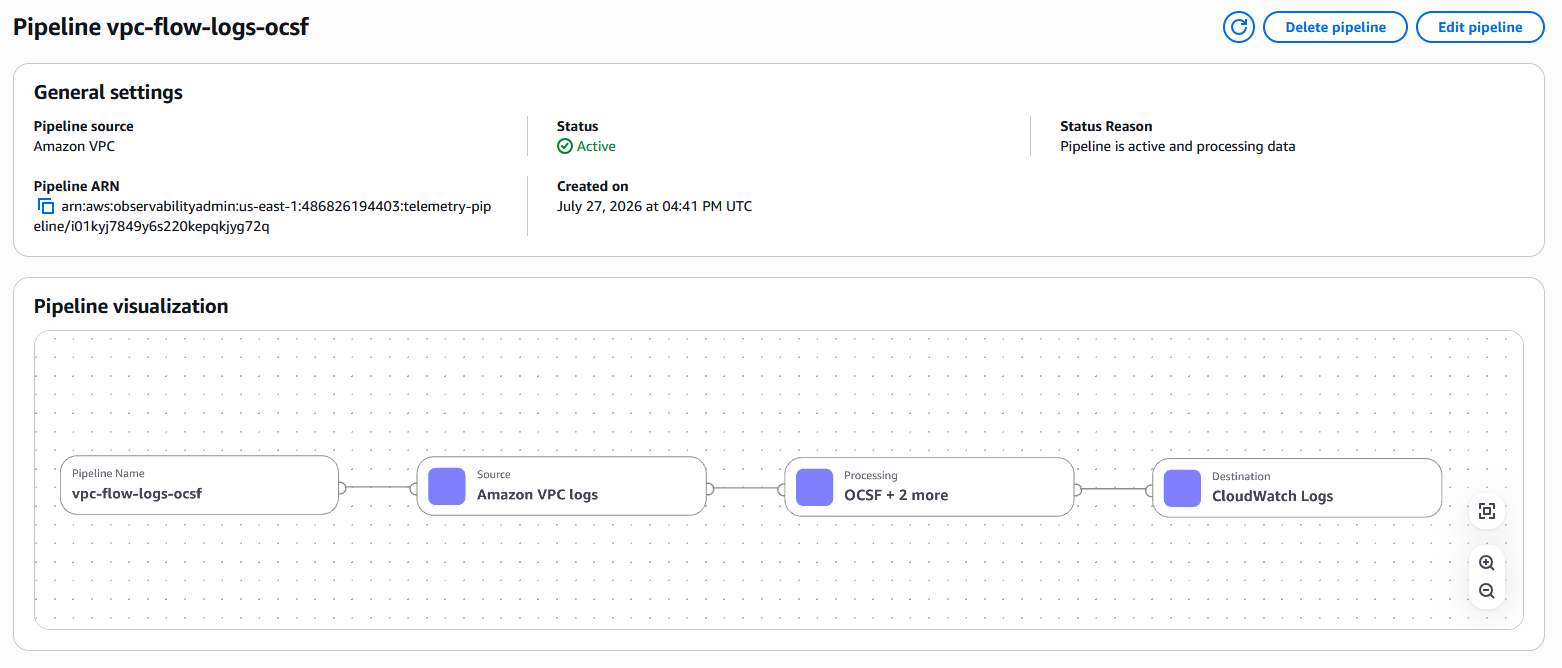Click the Pipeline ARN value text
1562x668 pixels.
262,216
